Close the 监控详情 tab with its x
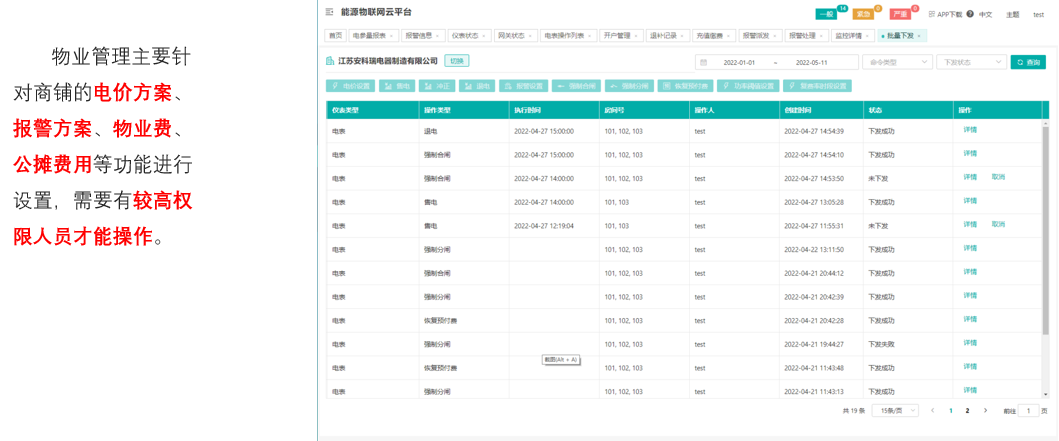 [x=868, y=36]
